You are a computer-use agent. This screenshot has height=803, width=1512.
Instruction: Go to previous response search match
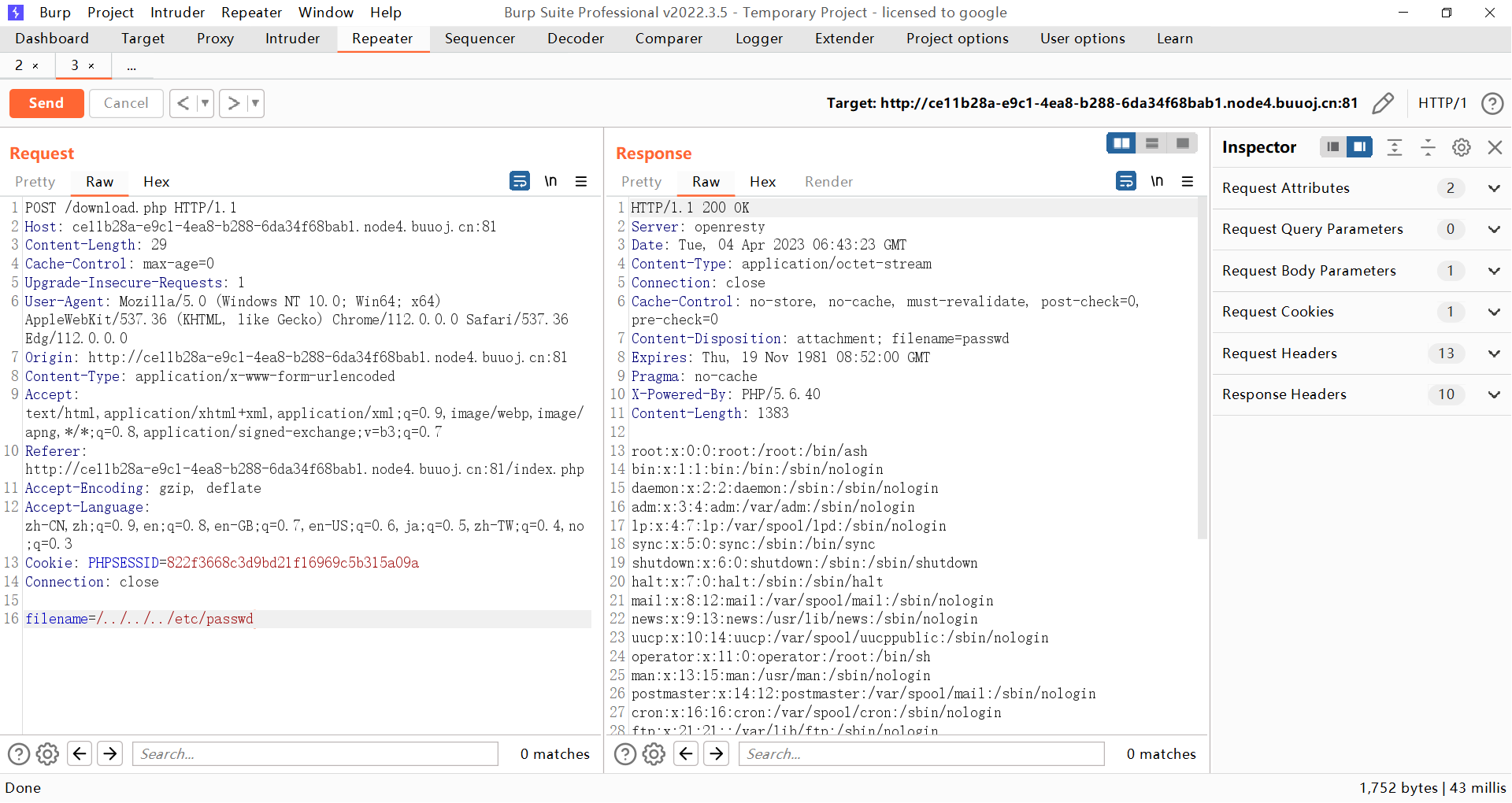click(686, 754)
